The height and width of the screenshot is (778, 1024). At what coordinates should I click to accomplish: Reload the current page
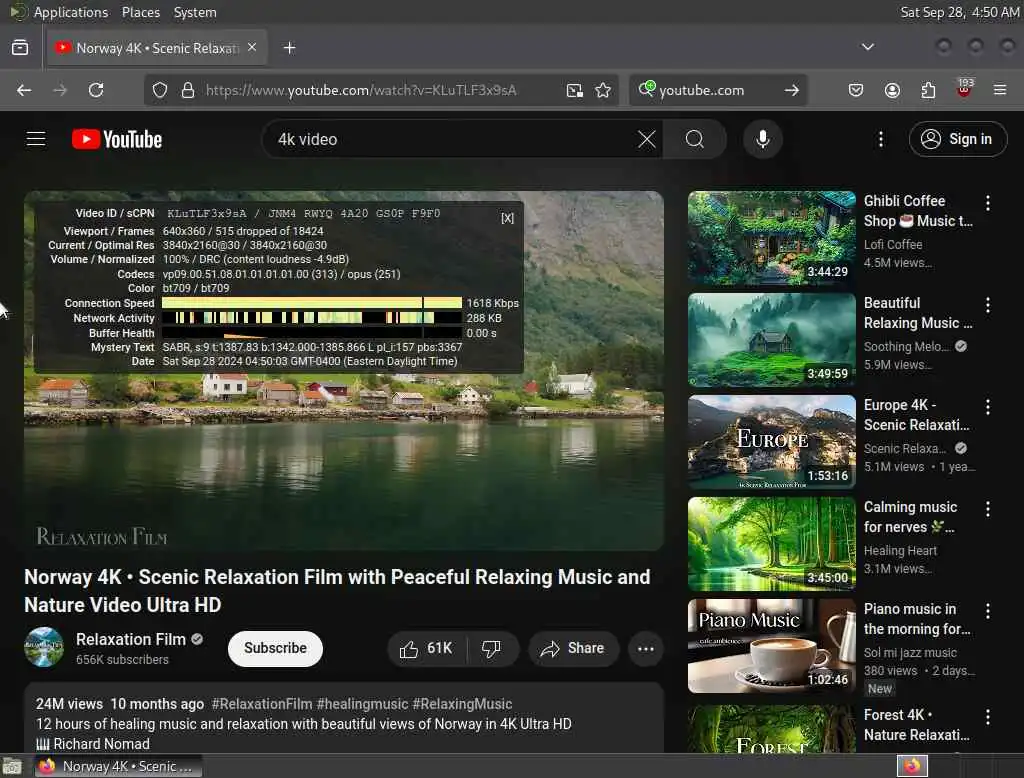(x=96, y=90)
